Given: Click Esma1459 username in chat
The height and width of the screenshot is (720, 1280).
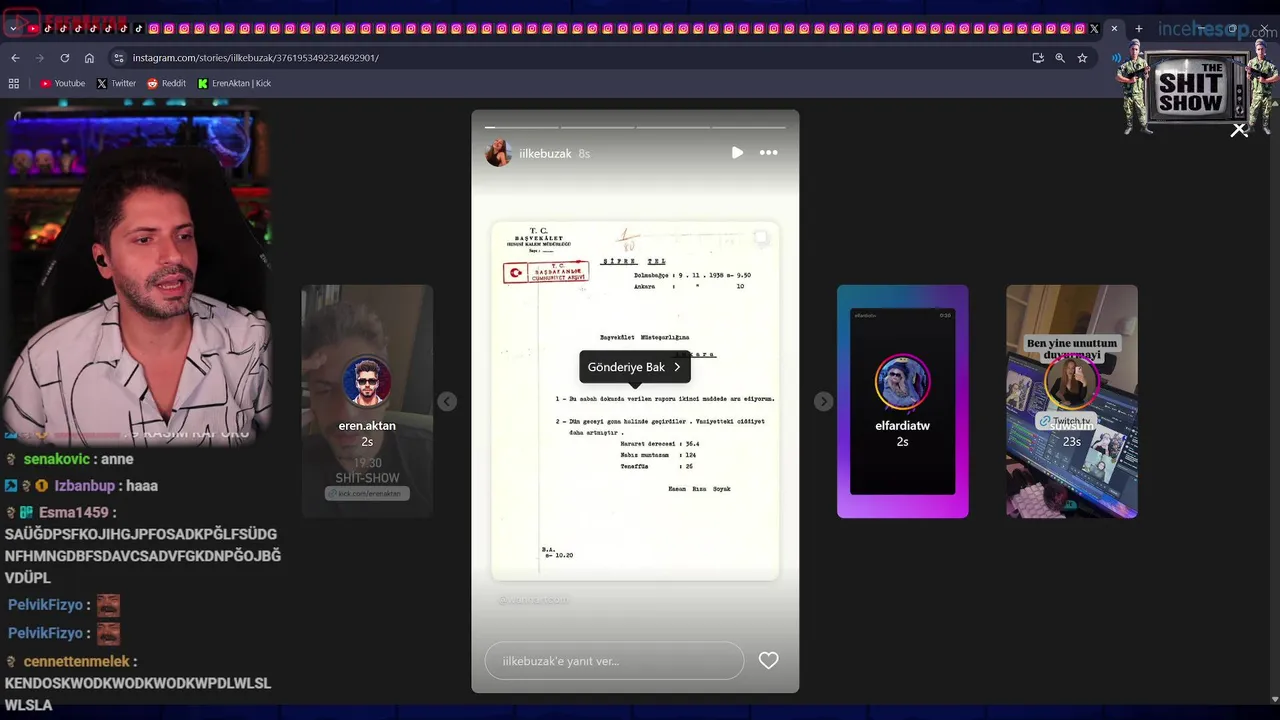Looking at the screenshot, I should point(74,512).
